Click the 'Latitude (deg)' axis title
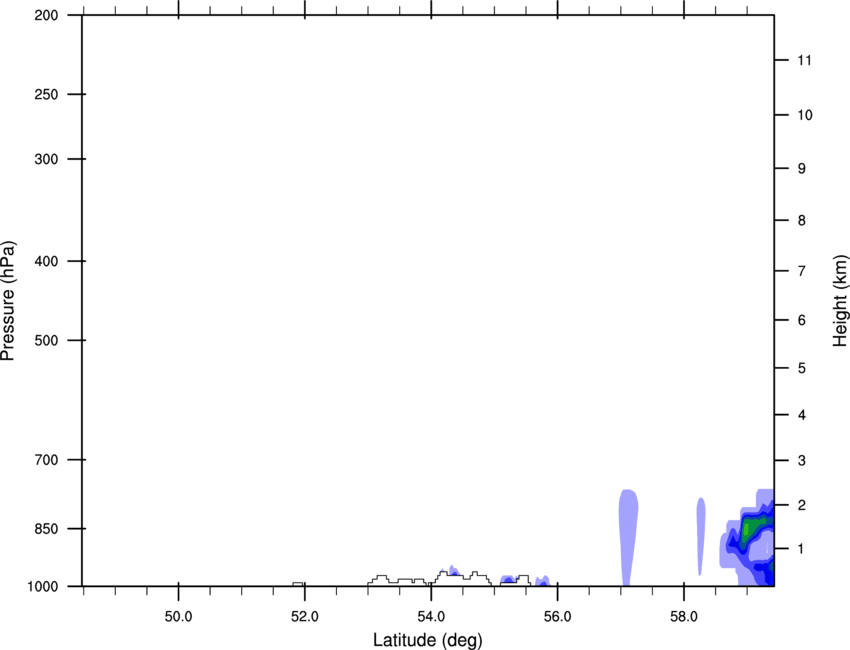Viewport: 850px width, 650px height. click(427, 640)
